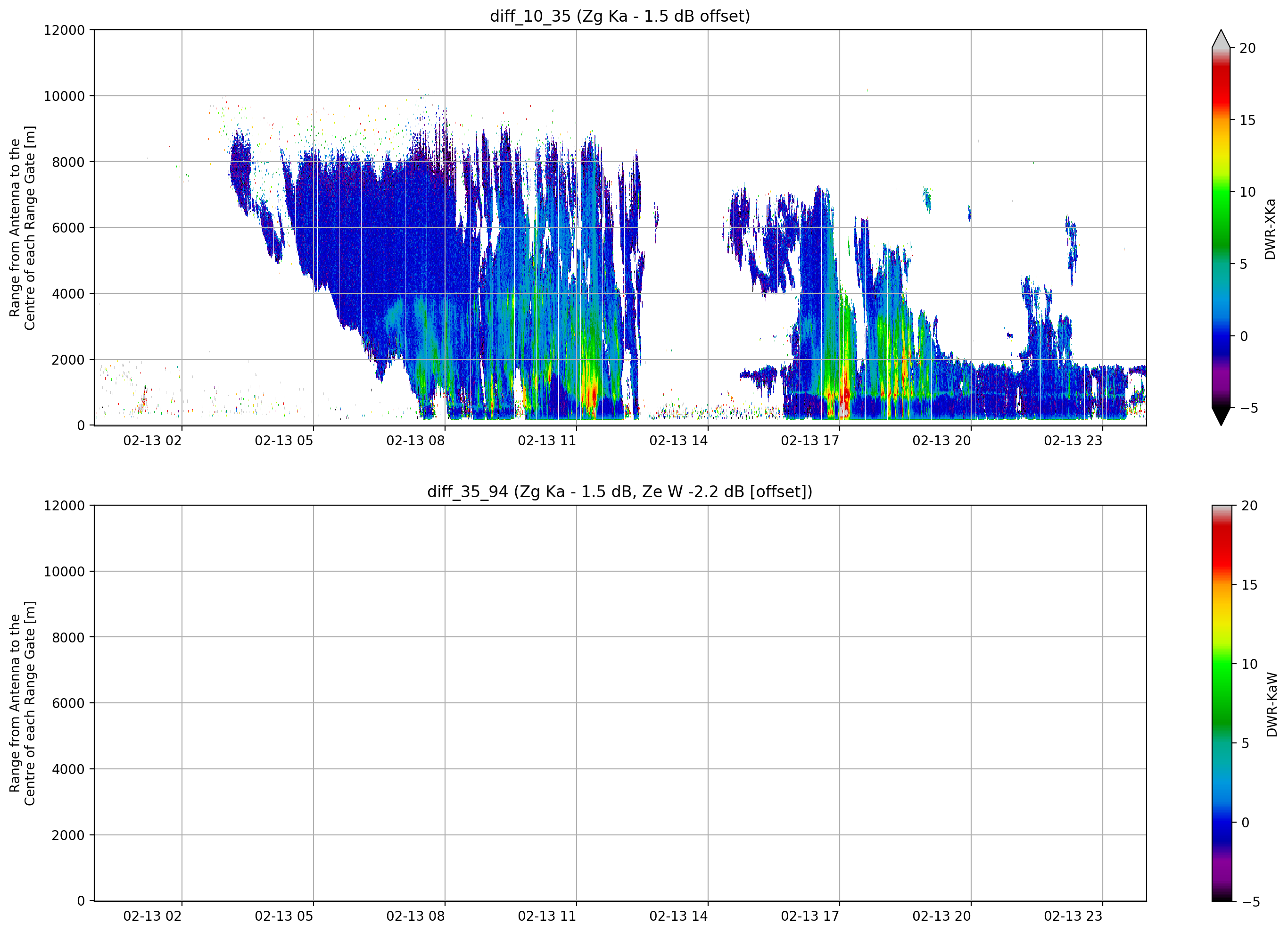The height and width of the screenshot is (933, 1288).
Task: Click the bottom plot 02-13 14 x-tick label
Action: pyautogui.click(x=678, y=916)
